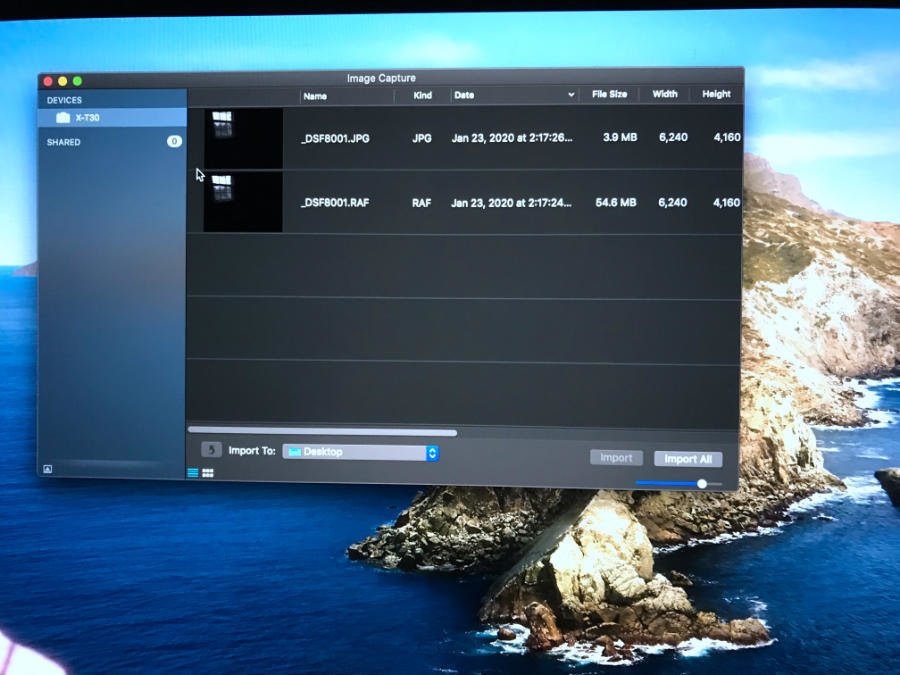Viewport: 900px width, 675px height.
Task: Select the X-T30 camera device
Action: click(87, 118)
